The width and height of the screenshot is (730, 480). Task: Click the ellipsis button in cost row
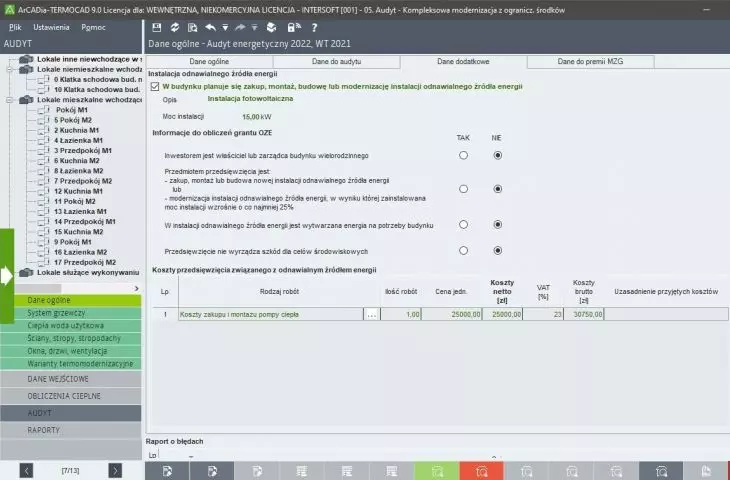[x=372, y=314]
